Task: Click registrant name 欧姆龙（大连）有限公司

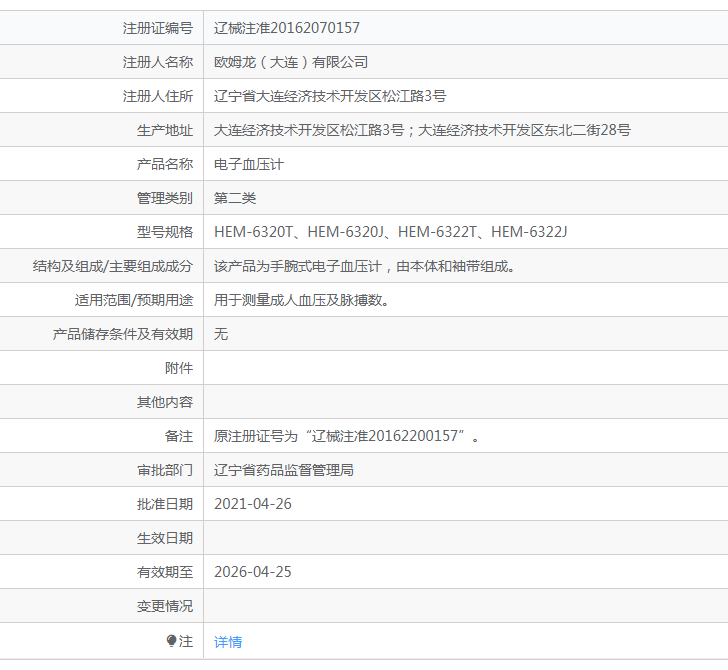Action: (x=291, y=62)
